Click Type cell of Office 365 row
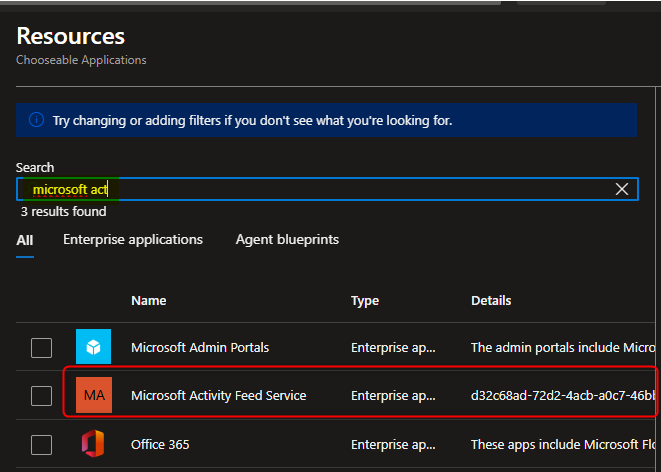661x472 pixels. coord(393,444)
